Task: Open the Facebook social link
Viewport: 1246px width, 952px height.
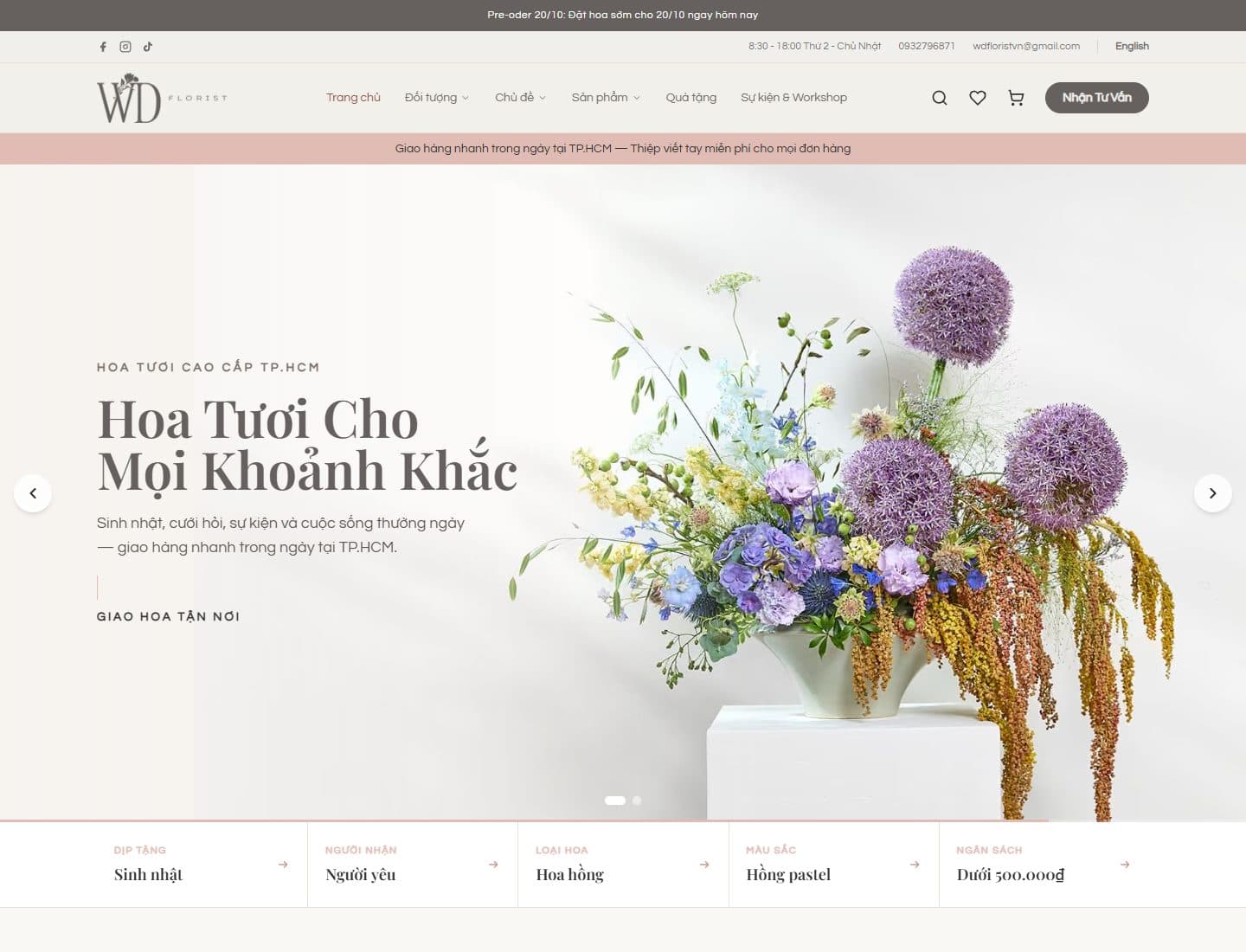Action: tap(103, 47)
